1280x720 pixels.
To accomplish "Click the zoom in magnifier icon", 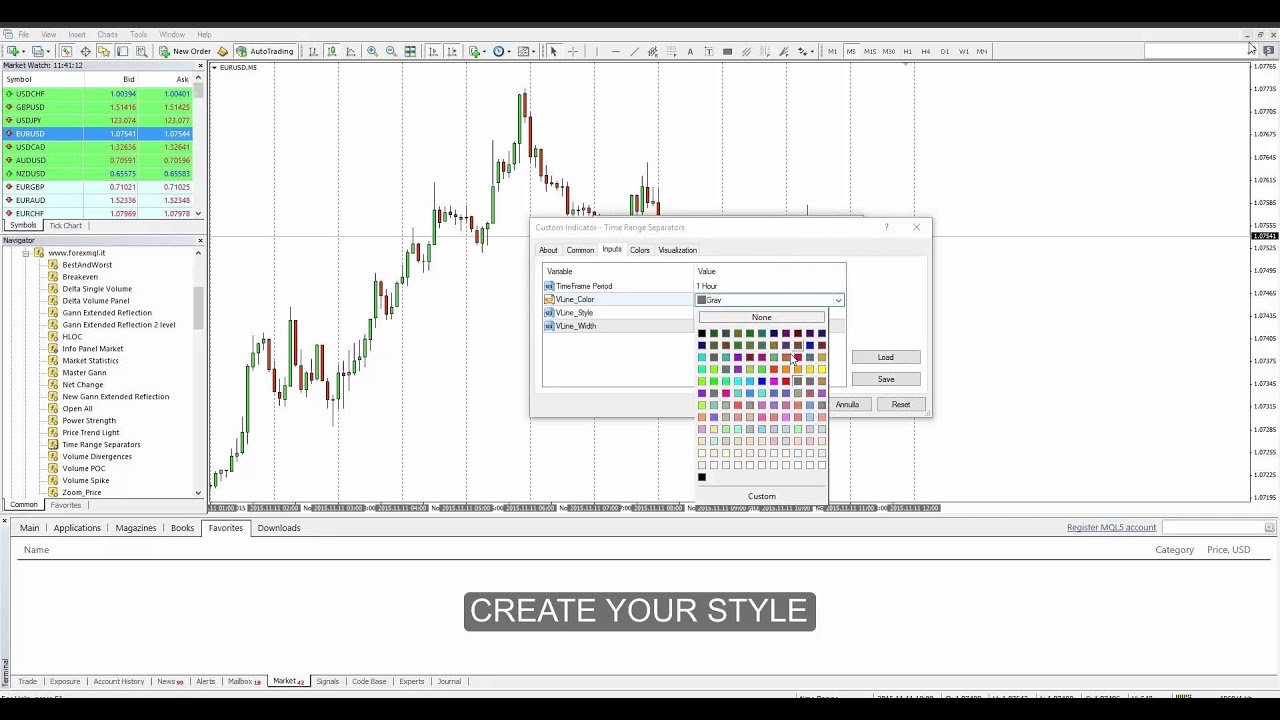I will point(372,51).
